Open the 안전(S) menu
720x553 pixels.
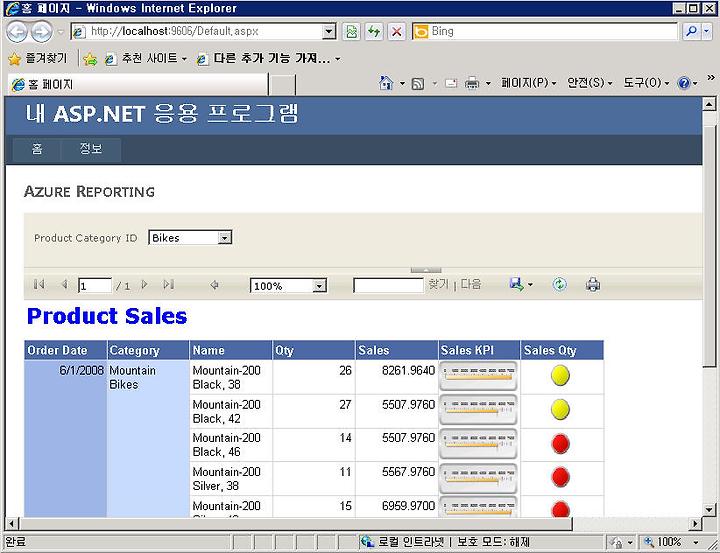[x=590, y=83]
